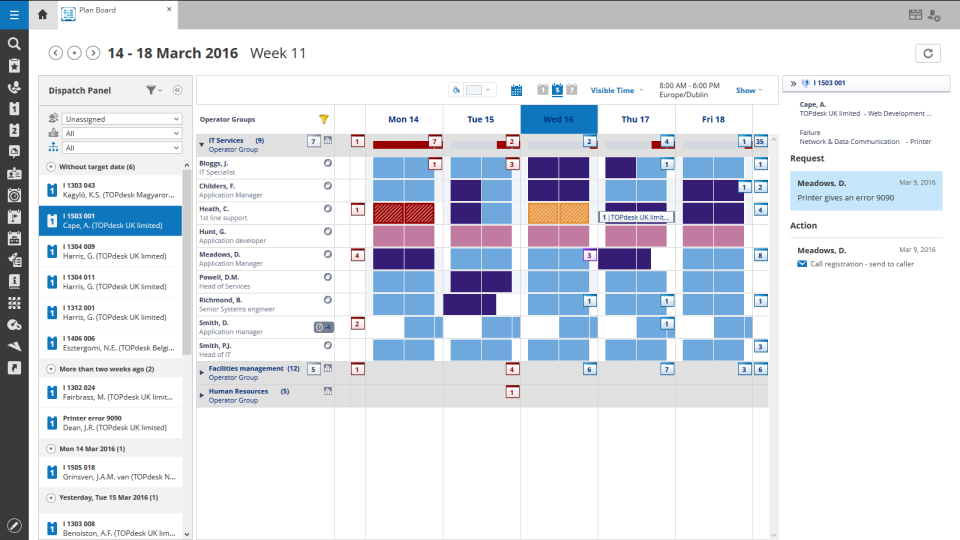Click yellow filter icon beside Operator Groups
Screen dimensions: 960x540
[323, 119]
